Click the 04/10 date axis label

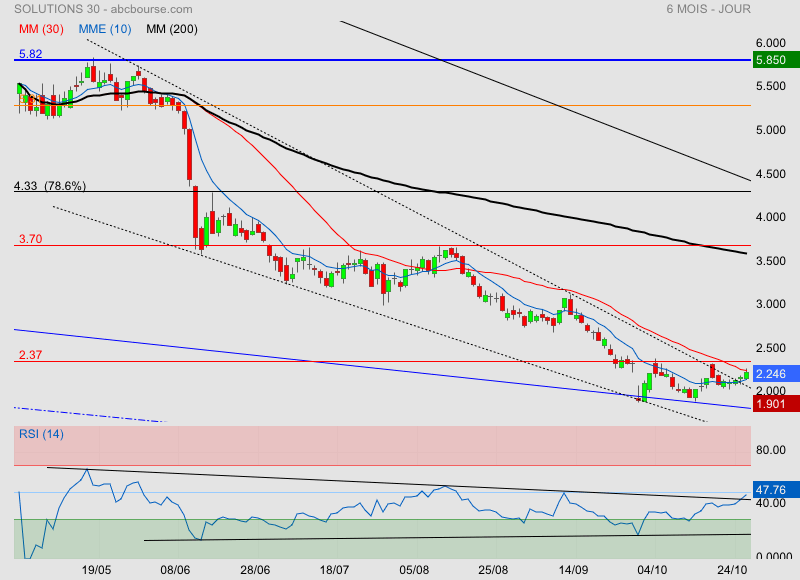[x=653, y=569]
